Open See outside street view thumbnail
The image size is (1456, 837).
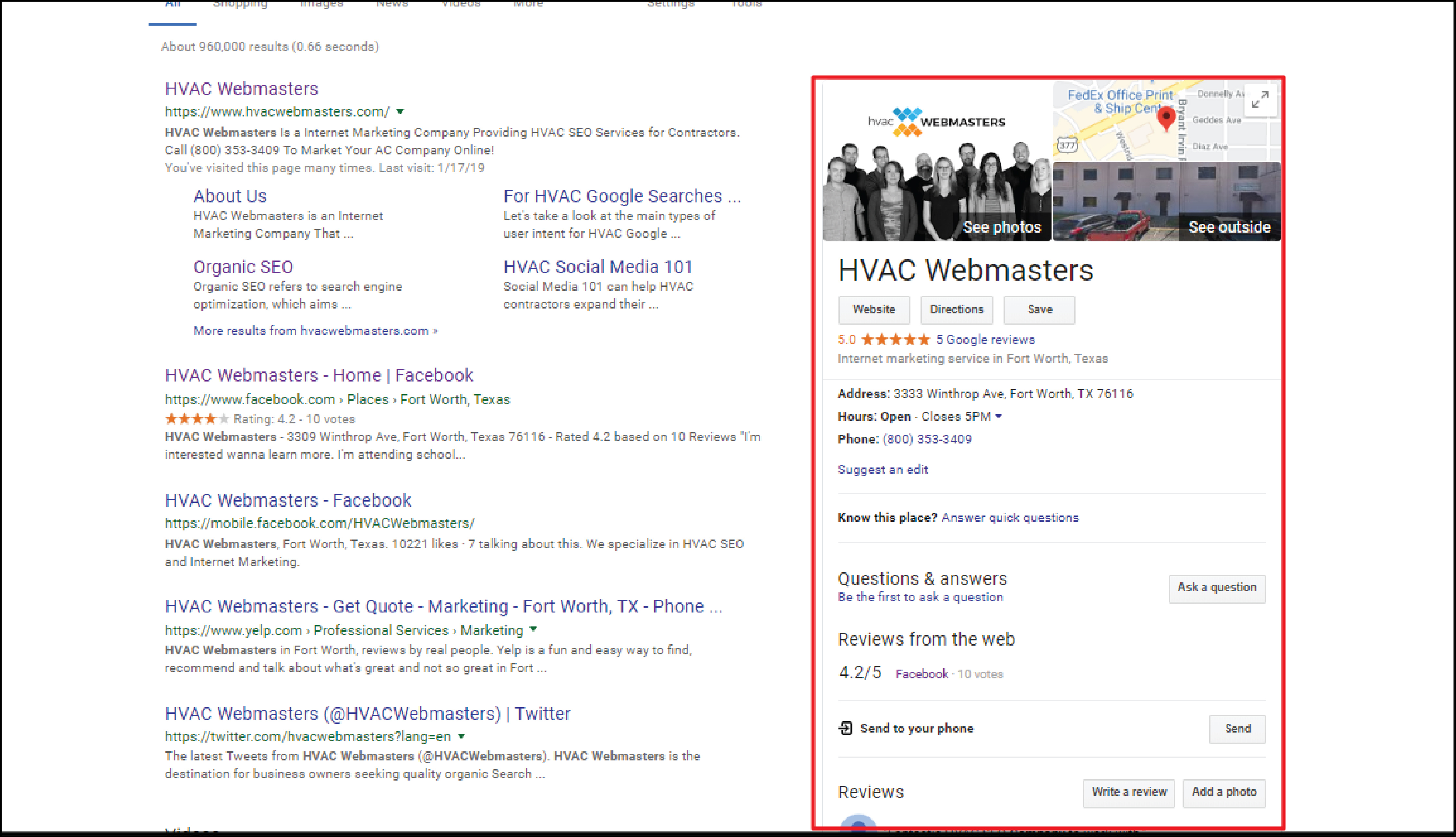1167,201
